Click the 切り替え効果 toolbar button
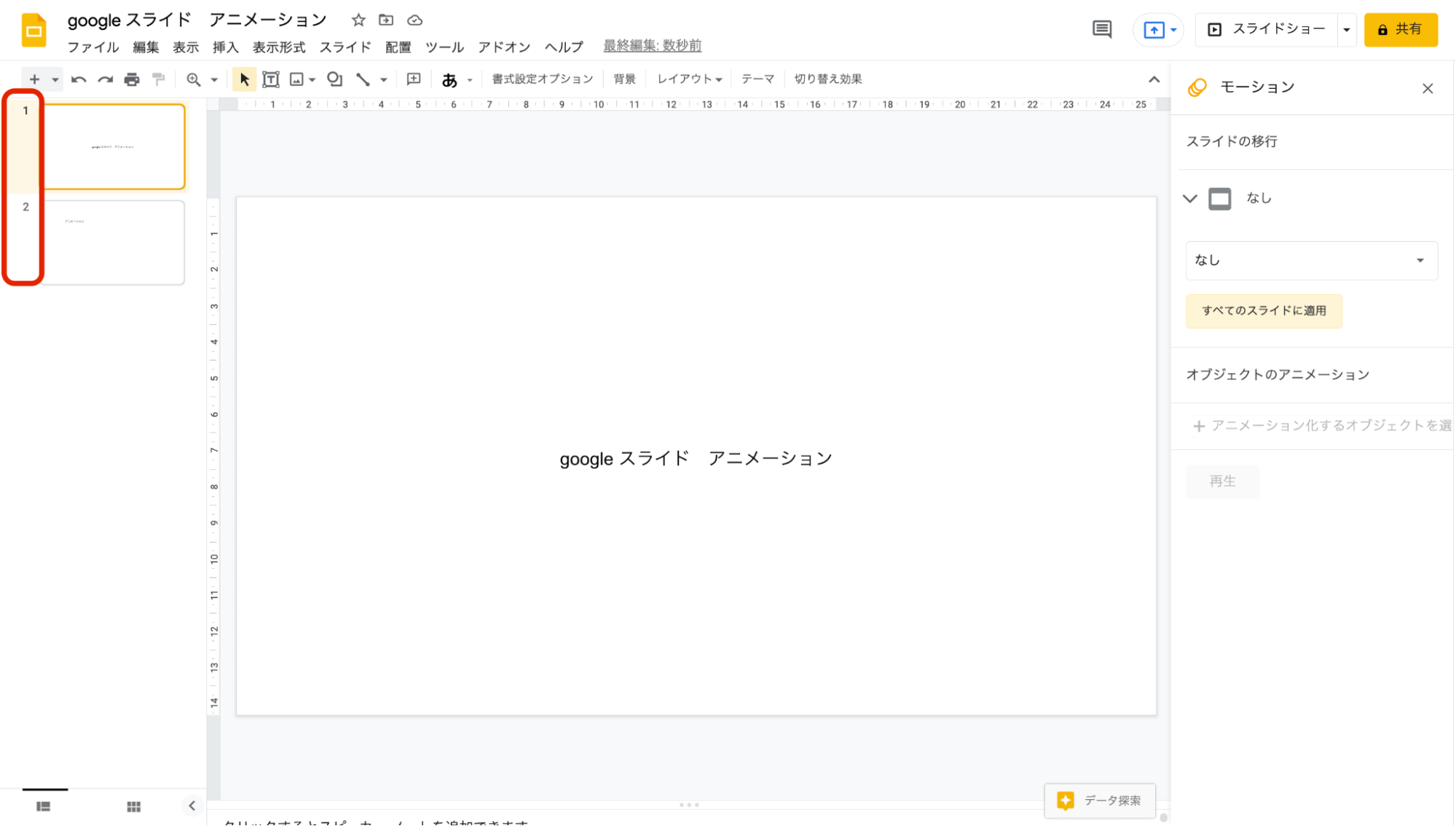Screen dimensions: 1456x826 (x=828, y=79)
